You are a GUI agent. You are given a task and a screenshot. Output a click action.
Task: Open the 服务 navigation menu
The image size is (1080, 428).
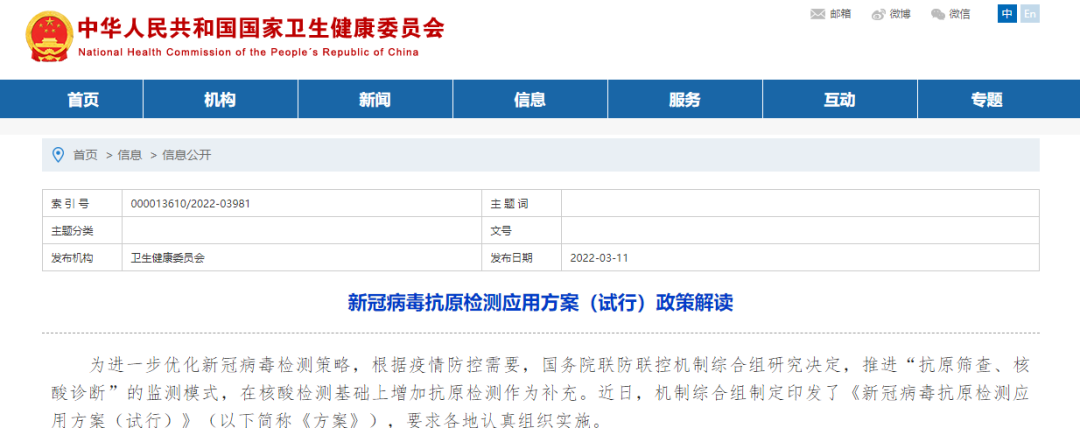[684, 100]
